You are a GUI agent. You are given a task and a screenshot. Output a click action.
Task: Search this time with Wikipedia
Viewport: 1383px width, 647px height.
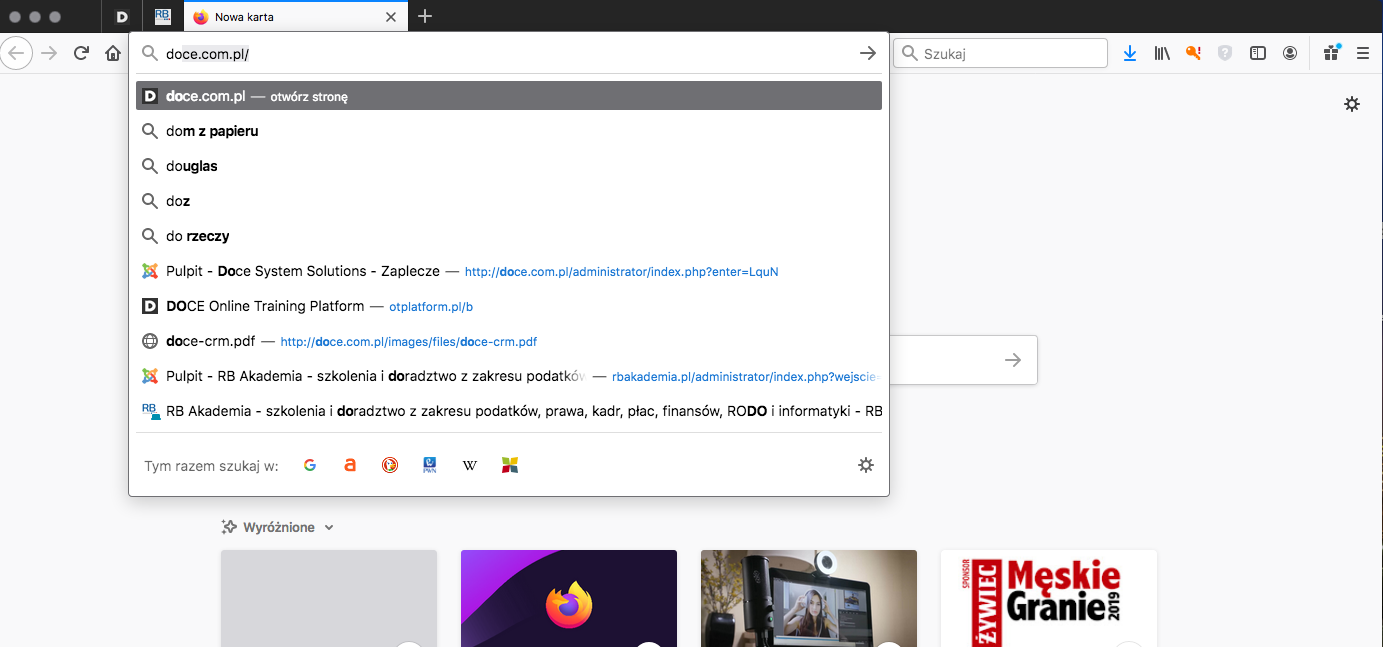[470, 465]
